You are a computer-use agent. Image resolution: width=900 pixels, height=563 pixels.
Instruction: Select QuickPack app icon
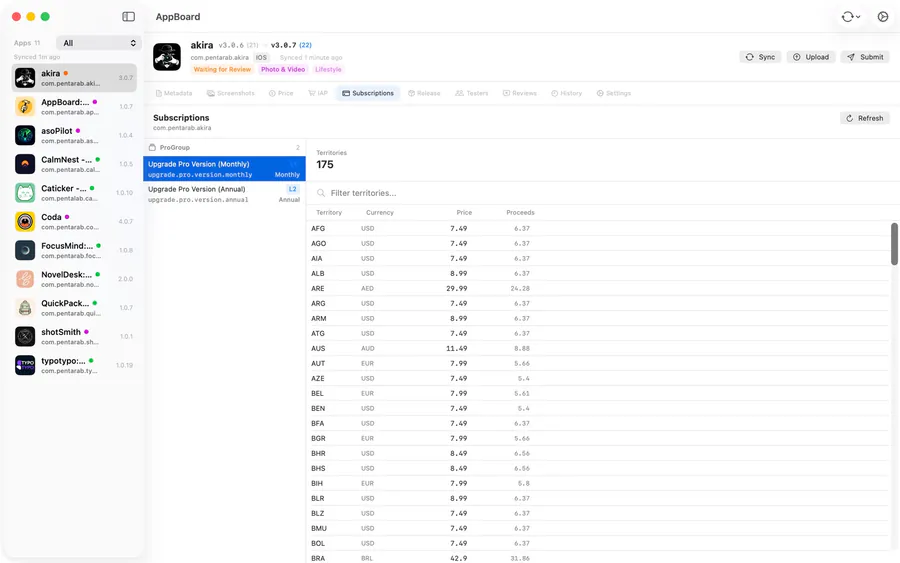pyautogui.click(x=25, y=308)
